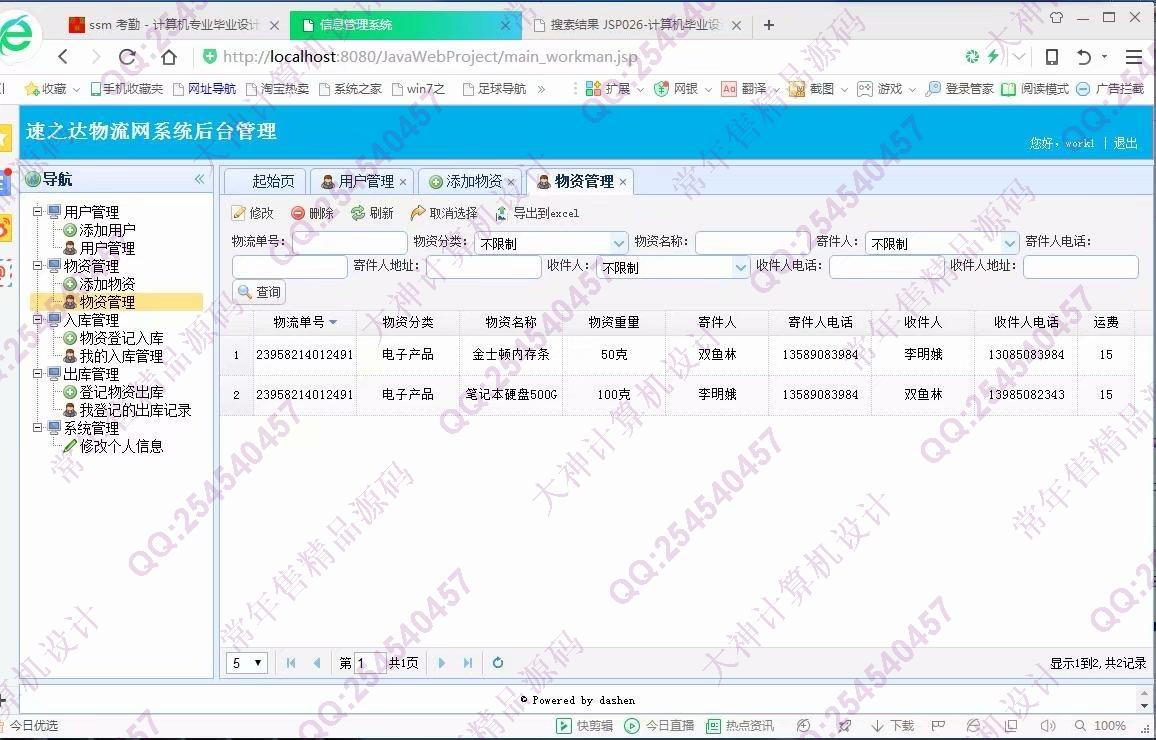The width and height of the screenshot is (1156, 740).
Task: Click the 收件人电话 input field
Action: point(887,267)
